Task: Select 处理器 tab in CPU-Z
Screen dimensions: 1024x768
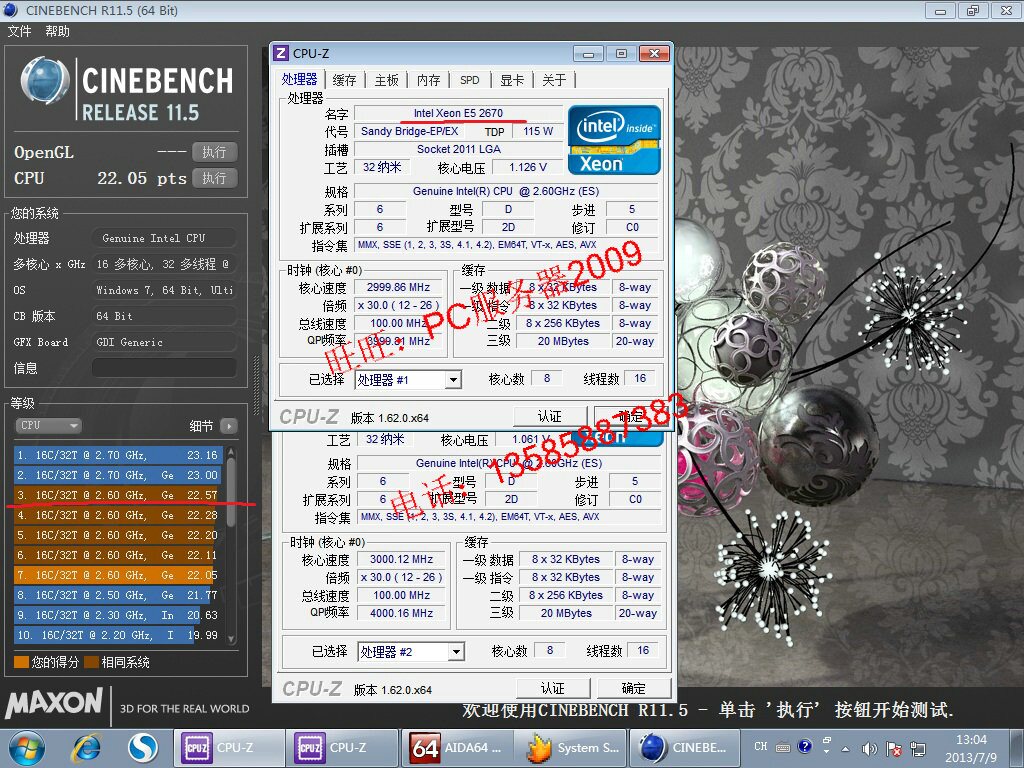Action: [299, 79]
